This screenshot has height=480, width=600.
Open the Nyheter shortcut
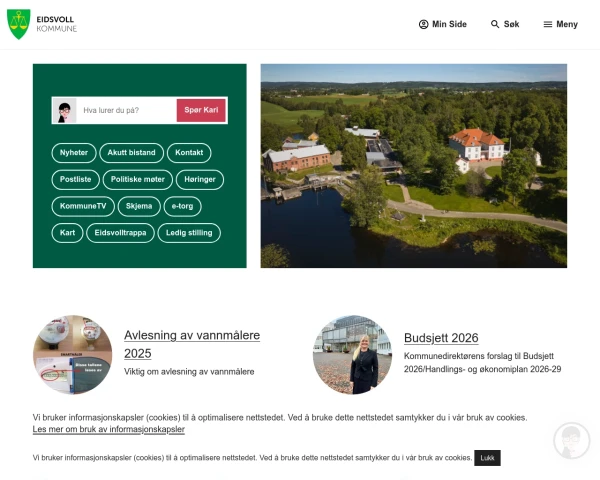[74, 153]
